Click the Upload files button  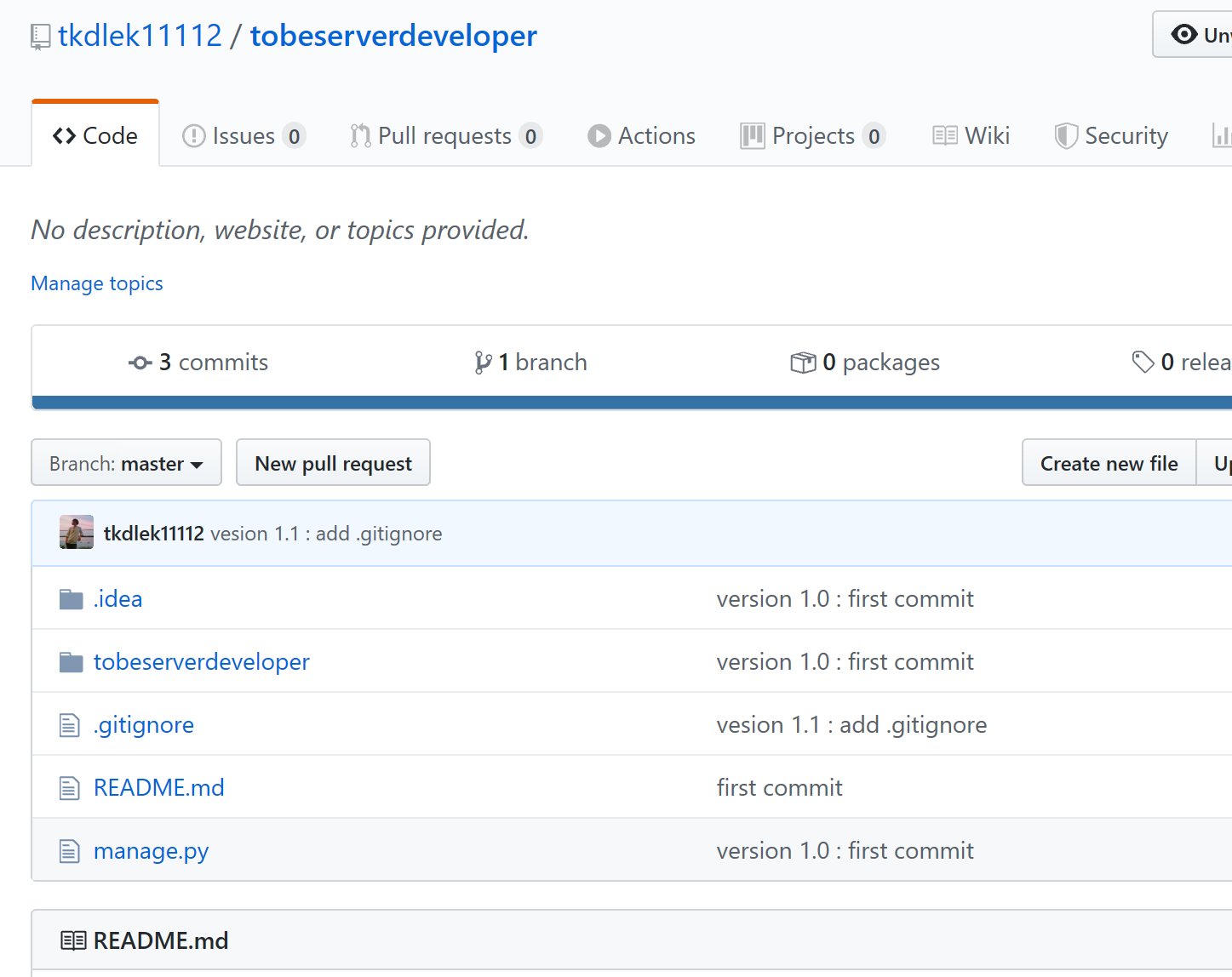click(x=1215, y=463)
